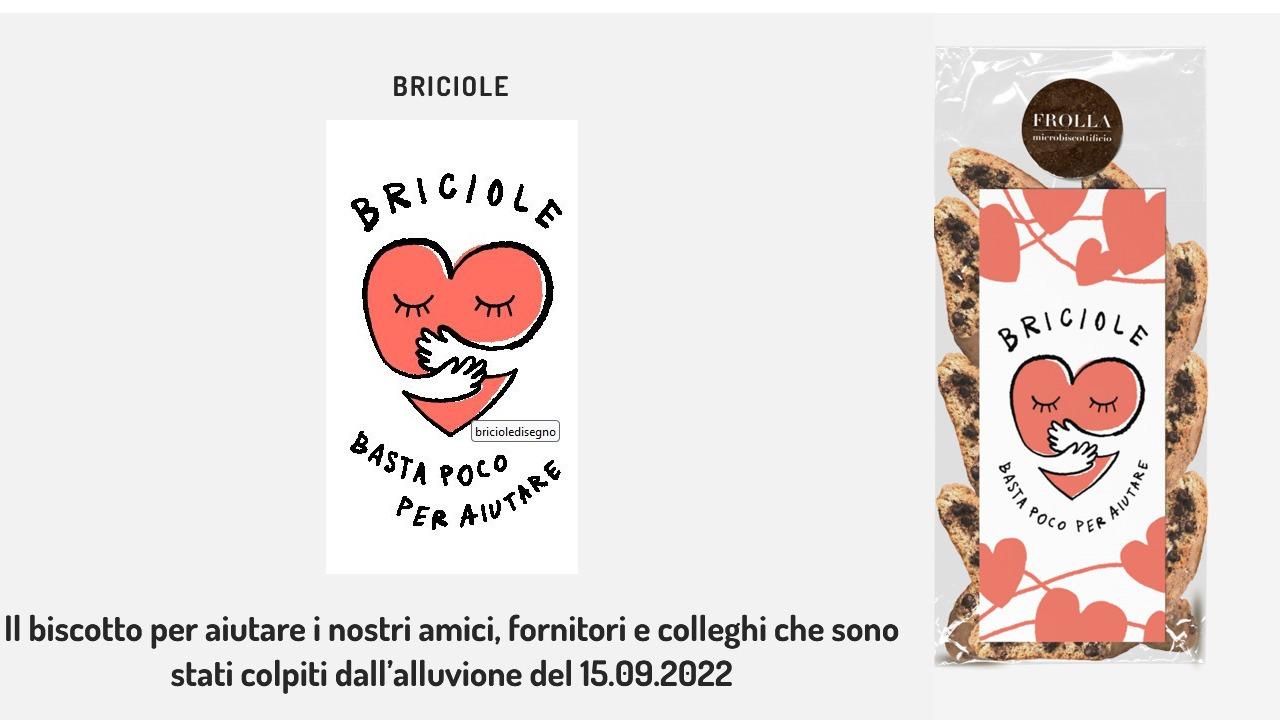Click the bricioledisegno tooltip label

pos(515,431)
